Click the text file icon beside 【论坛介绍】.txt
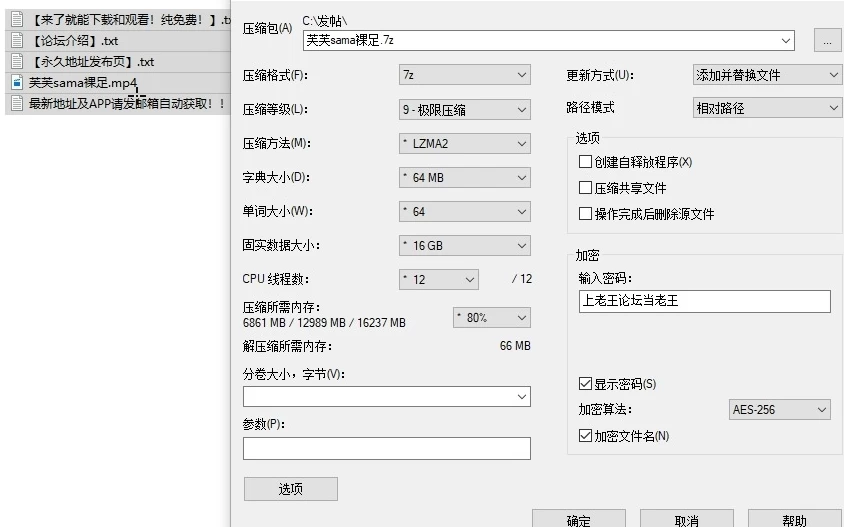This screenshot has width=844, height=527. pyautogui.click(x=17, y=40)
